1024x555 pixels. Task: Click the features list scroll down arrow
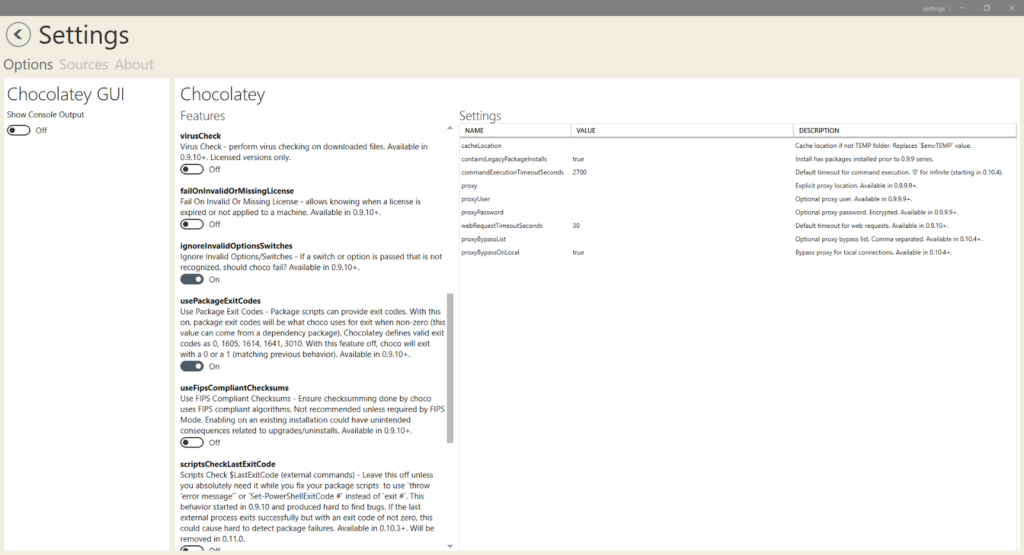(449, 546)
